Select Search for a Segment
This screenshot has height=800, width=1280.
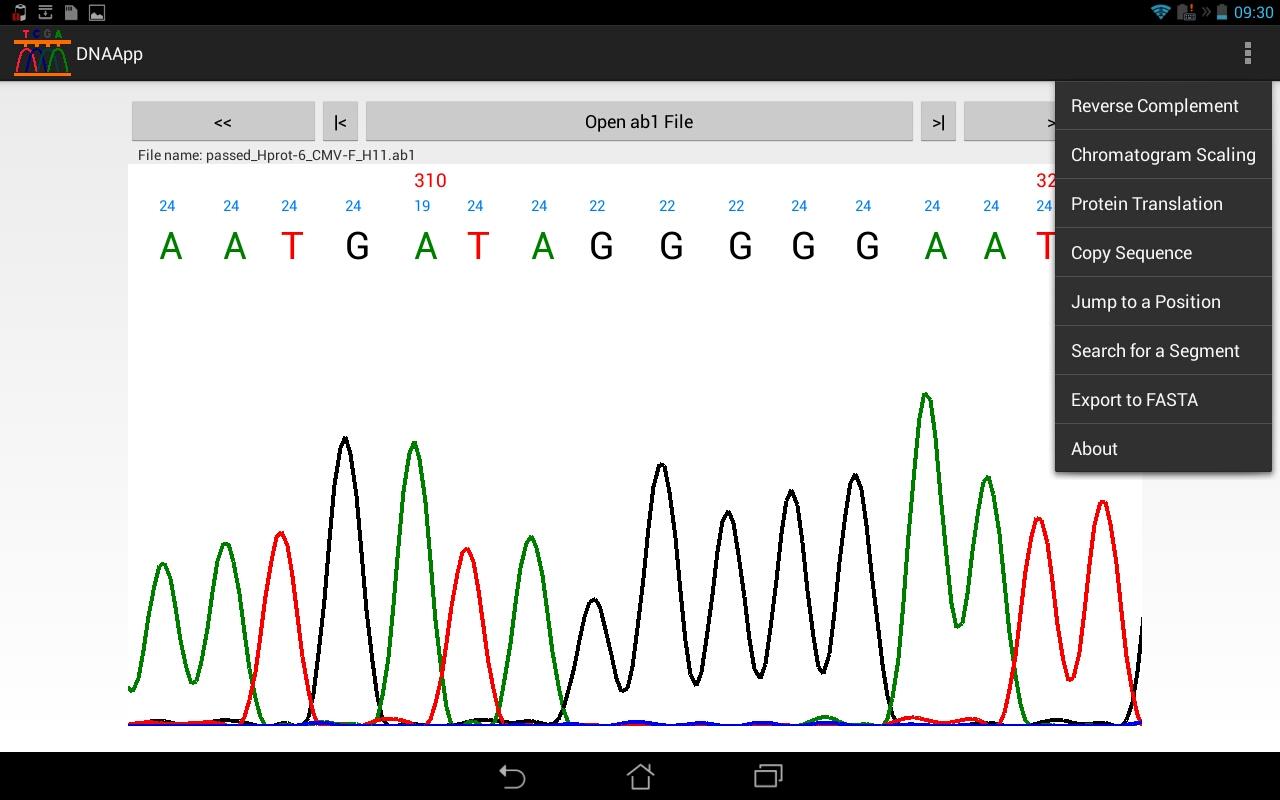1155,350
